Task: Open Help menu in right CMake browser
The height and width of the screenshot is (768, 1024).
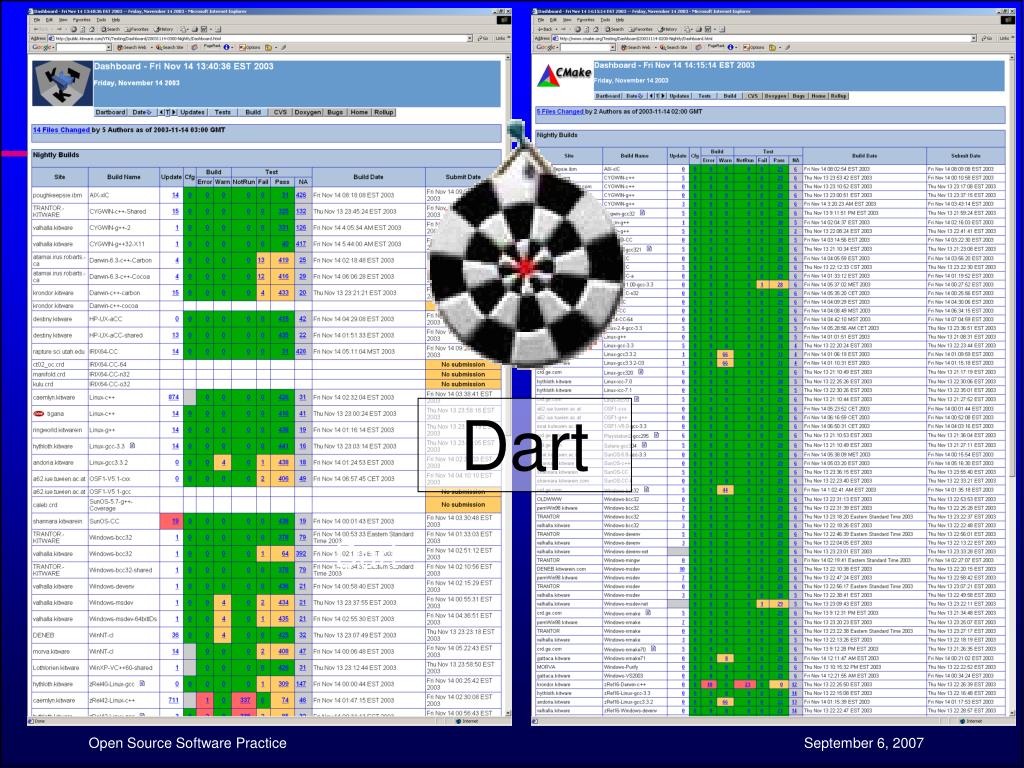Action: pyautogui.click(x=620, y=20)
